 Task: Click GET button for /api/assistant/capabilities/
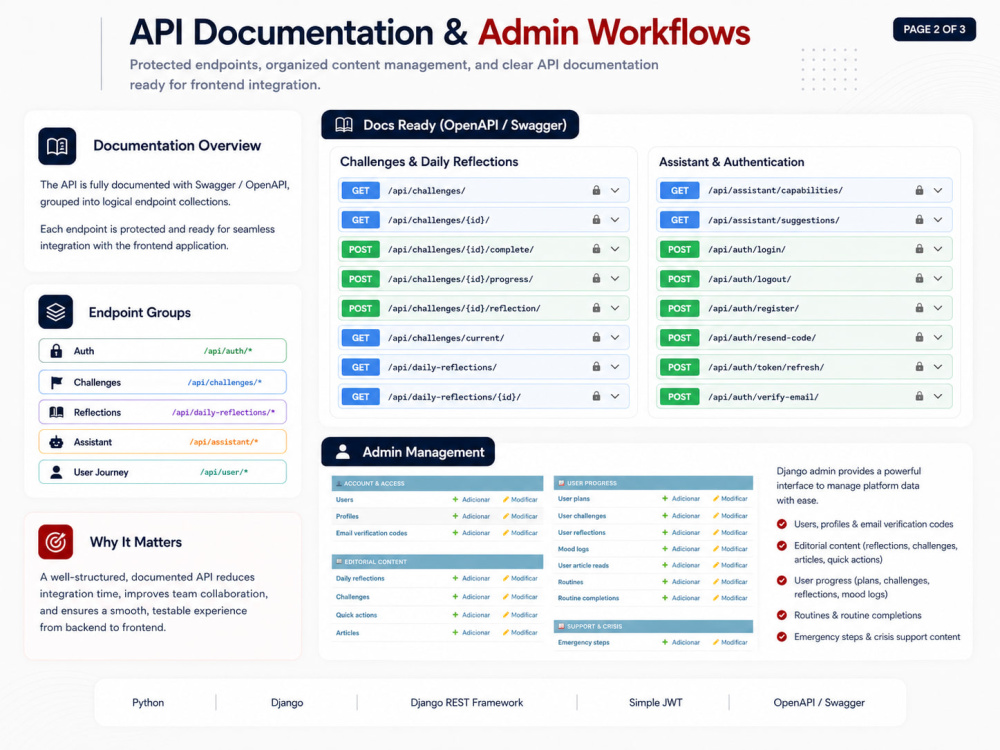[679, 190]
